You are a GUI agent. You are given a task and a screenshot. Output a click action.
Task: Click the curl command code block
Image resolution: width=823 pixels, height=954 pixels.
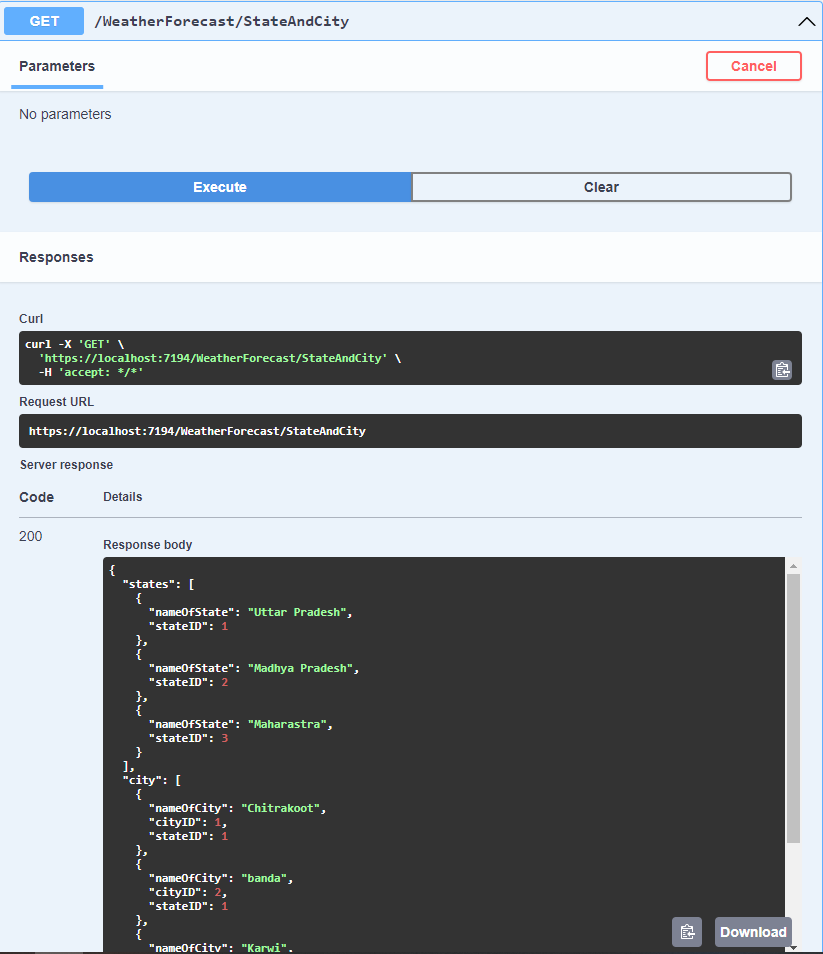(x=410, y=358)
